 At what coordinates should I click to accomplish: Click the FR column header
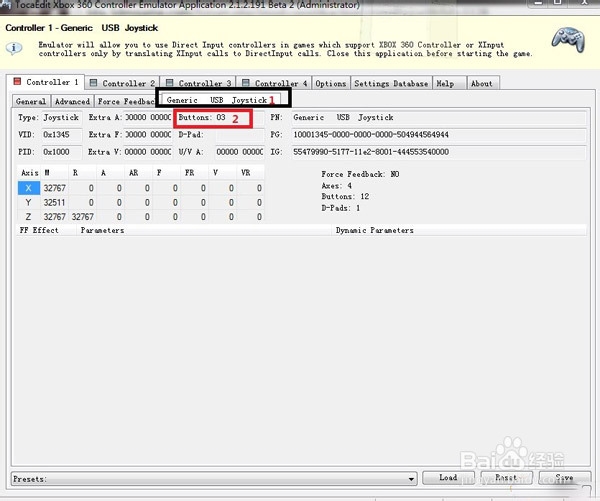pyautogui.click(x=194, y=173)
